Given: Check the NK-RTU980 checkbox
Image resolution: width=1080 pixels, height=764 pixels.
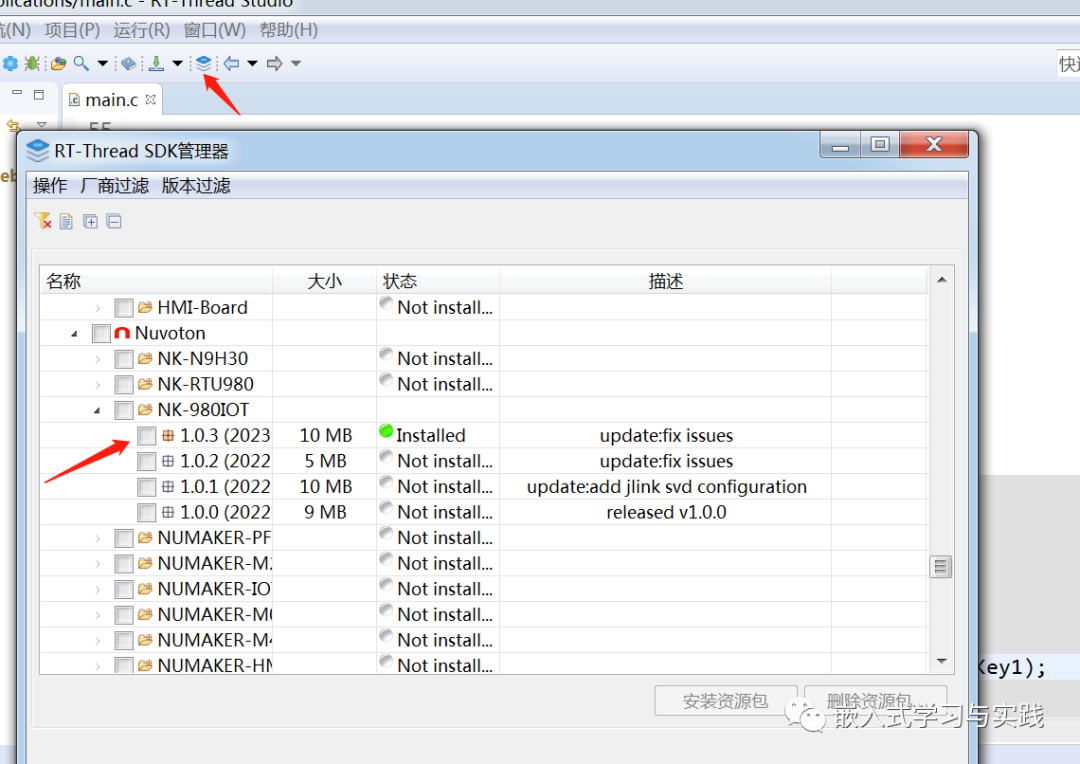Looking at the screenshot, I should pos(124,384).
